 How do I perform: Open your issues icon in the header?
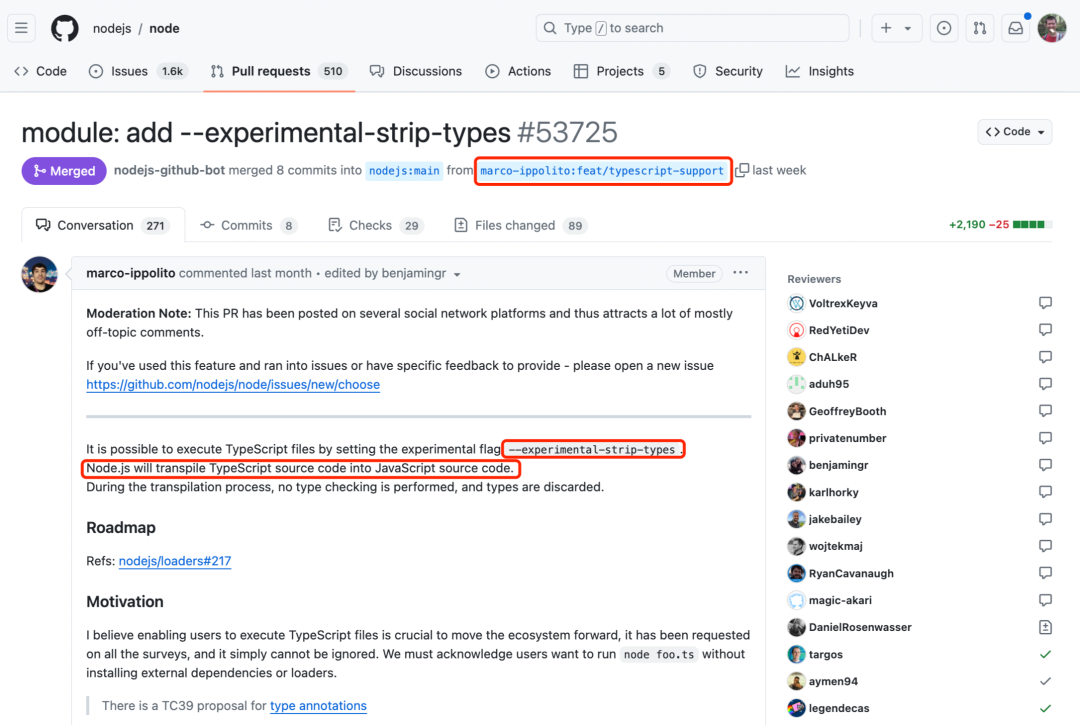click(944, 28)
